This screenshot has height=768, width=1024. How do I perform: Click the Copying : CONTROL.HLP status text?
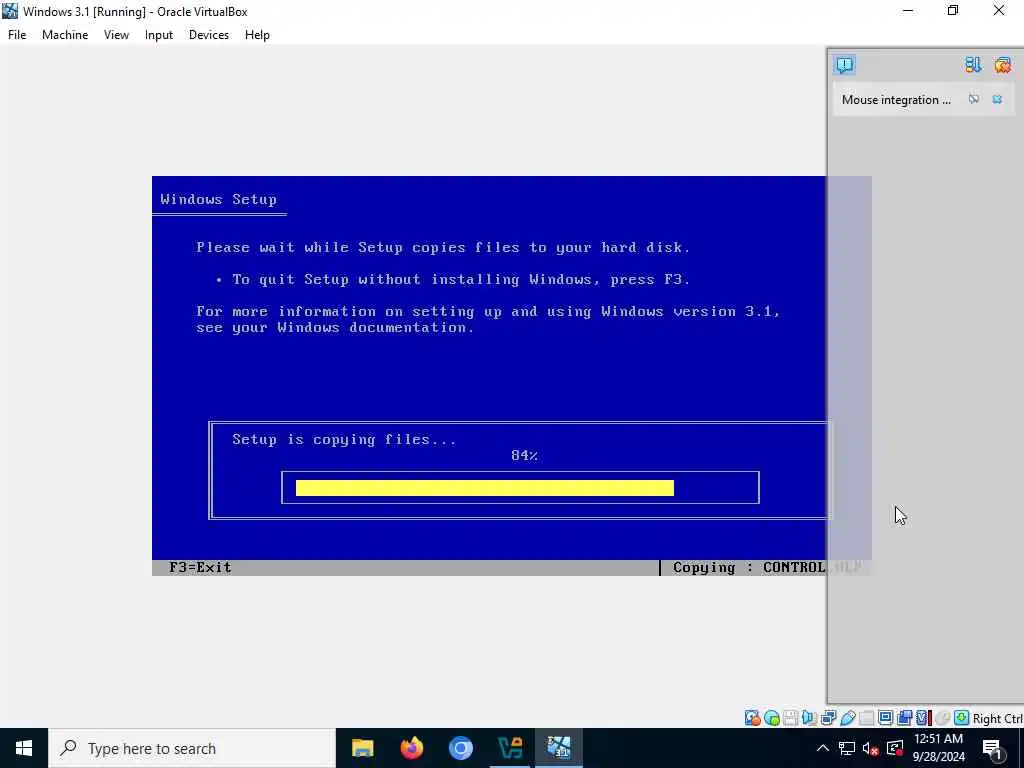click(x=767, y=567)
